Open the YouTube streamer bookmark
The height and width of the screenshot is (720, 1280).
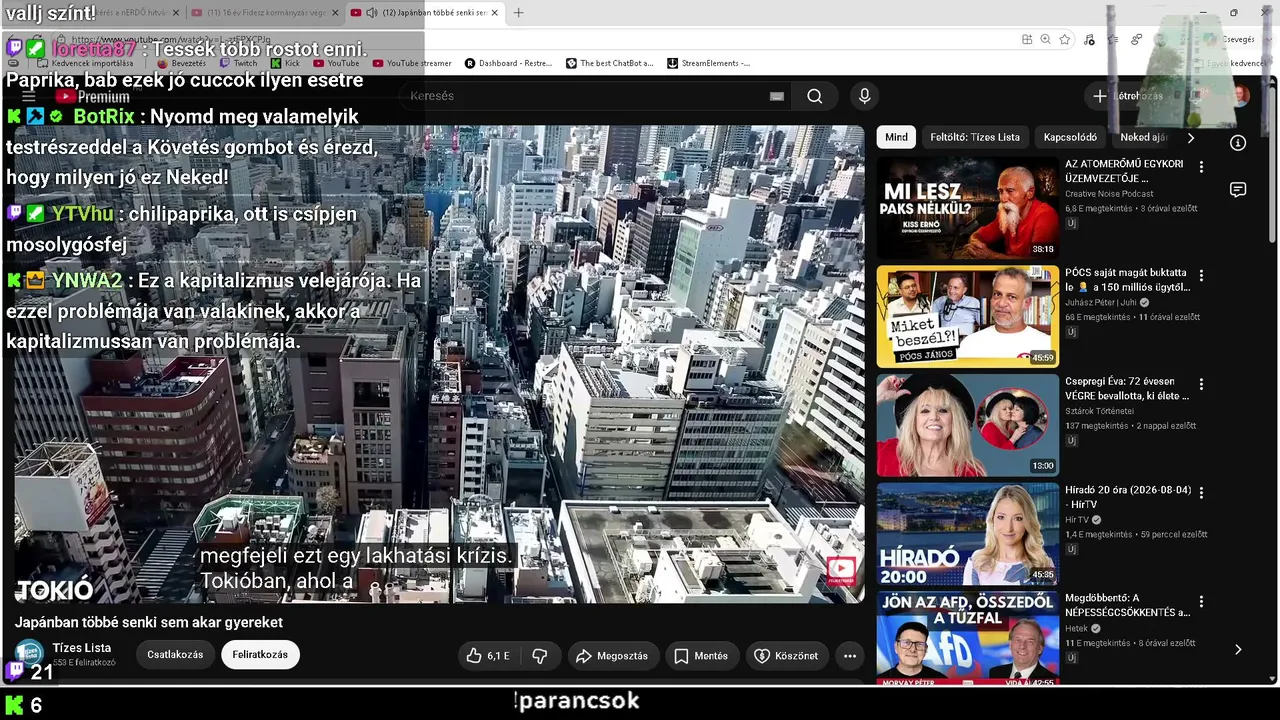[412, 63]
